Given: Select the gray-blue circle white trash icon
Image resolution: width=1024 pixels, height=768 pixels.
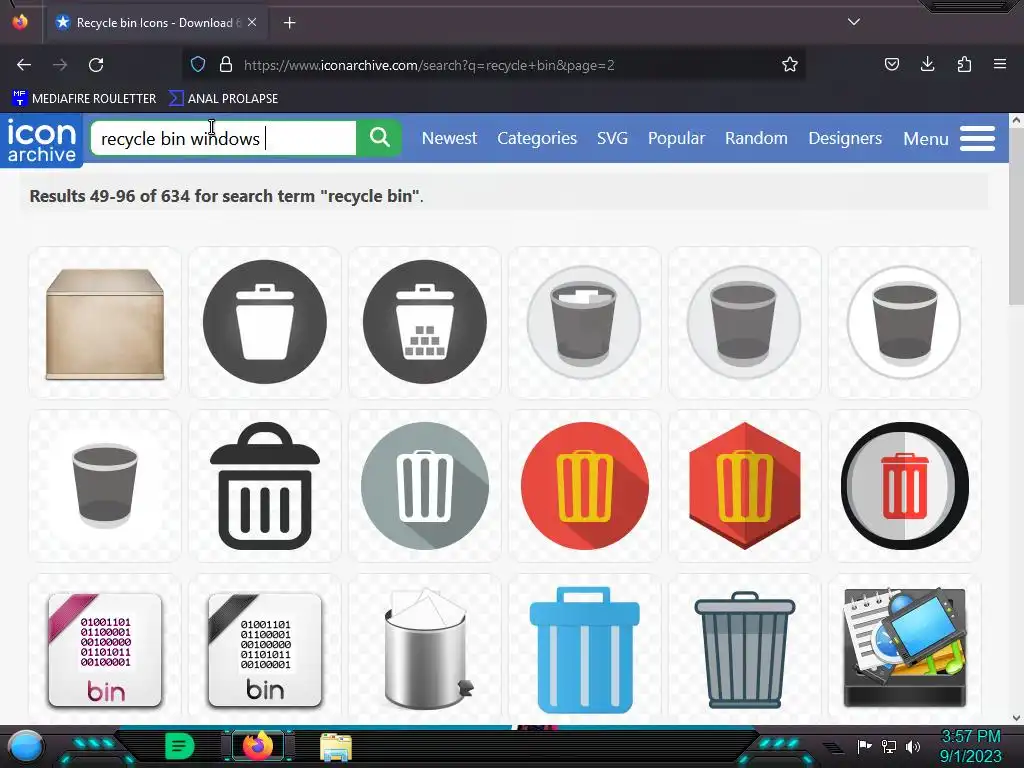Looking at the screenshot, I should (x=424, y=486).
